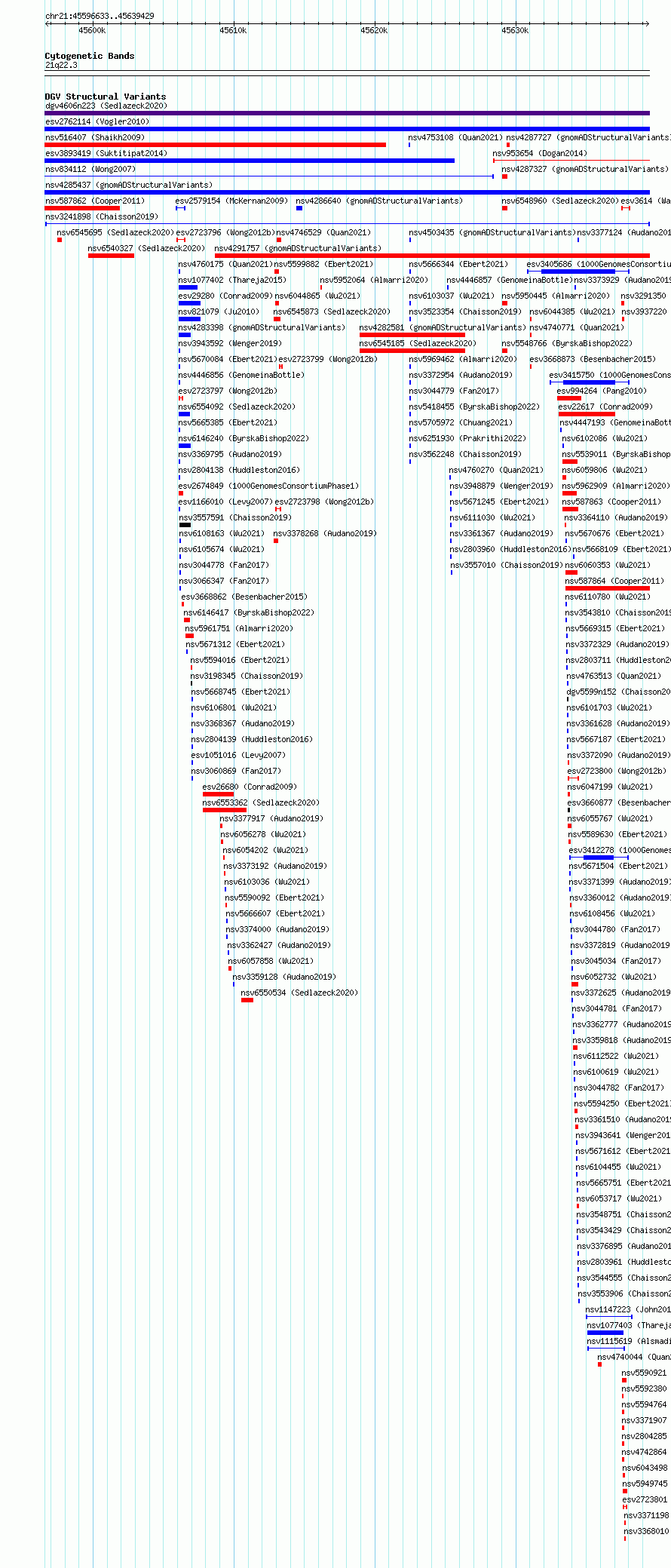Open nsv4503435 gnomAD variant
This screenshot has height=1568, width=671.
coord(492,233)
